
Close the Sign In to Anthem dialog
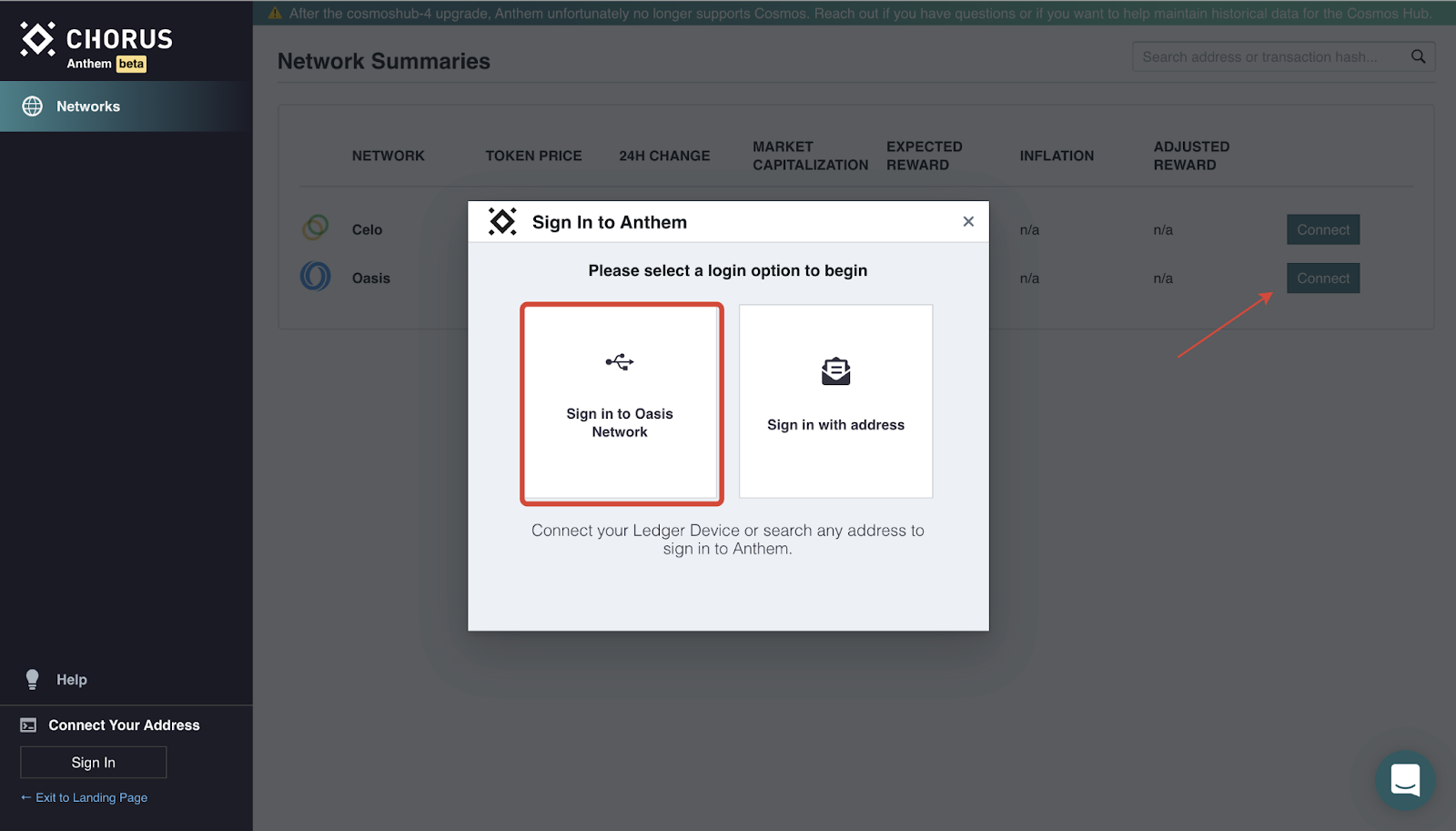(968, 221)
